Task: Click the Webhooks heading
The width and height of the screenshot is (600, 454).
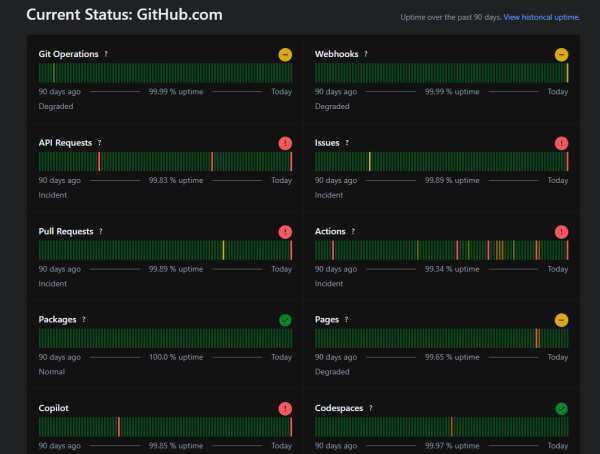Action: pyautogui.click(x=336, y=54)
